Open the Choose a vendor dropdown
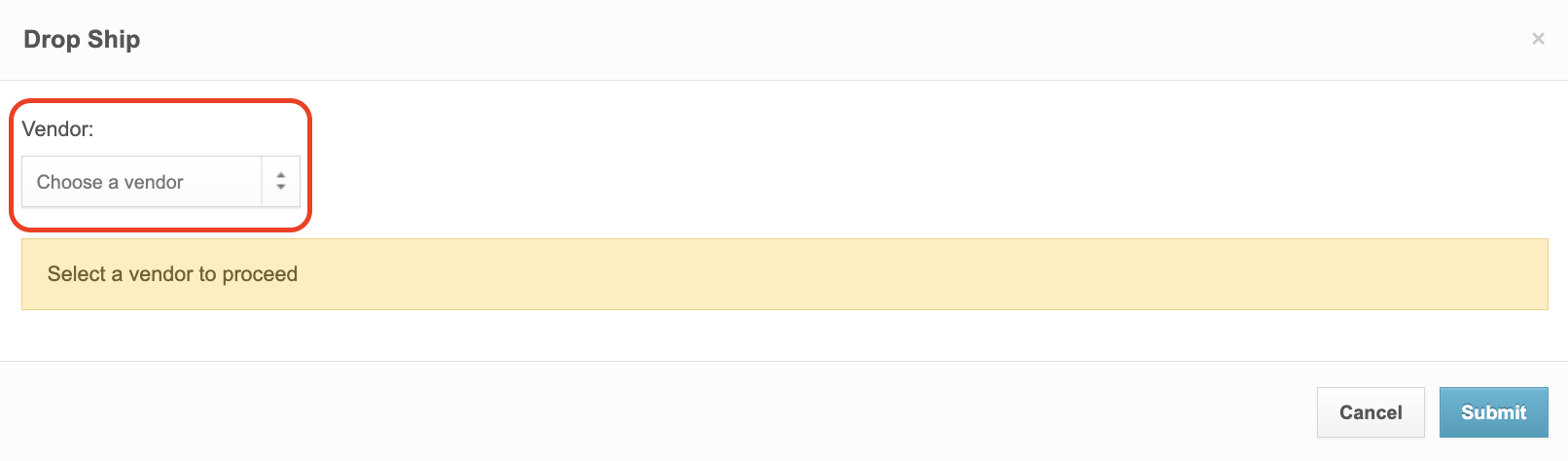This screenshot has height=461, width=1568. point(160,182)
